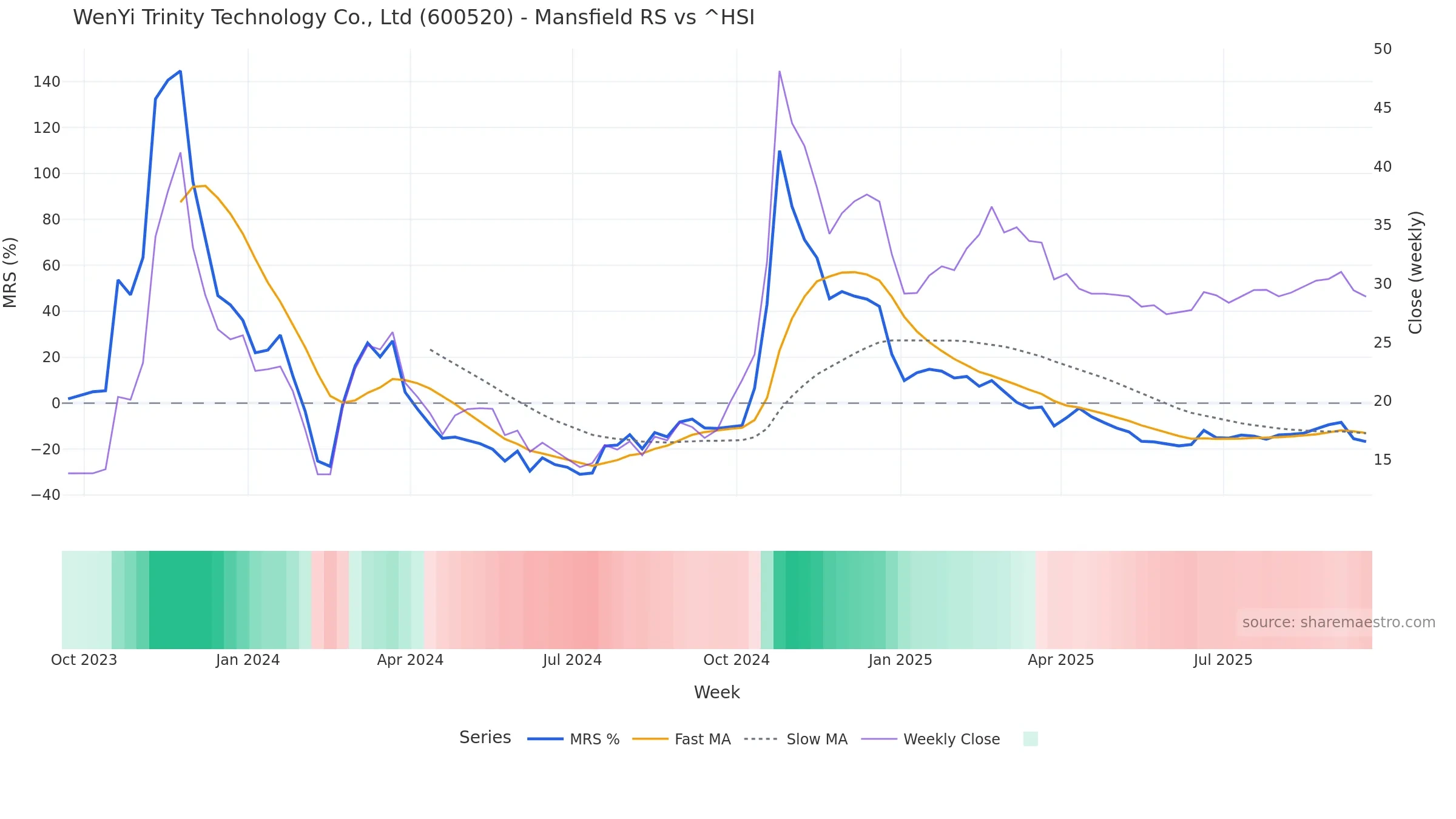Click the MRS % peak near 145
Image resolution: width=1456 pixels, height=819 pixels.
coord(180,72)
